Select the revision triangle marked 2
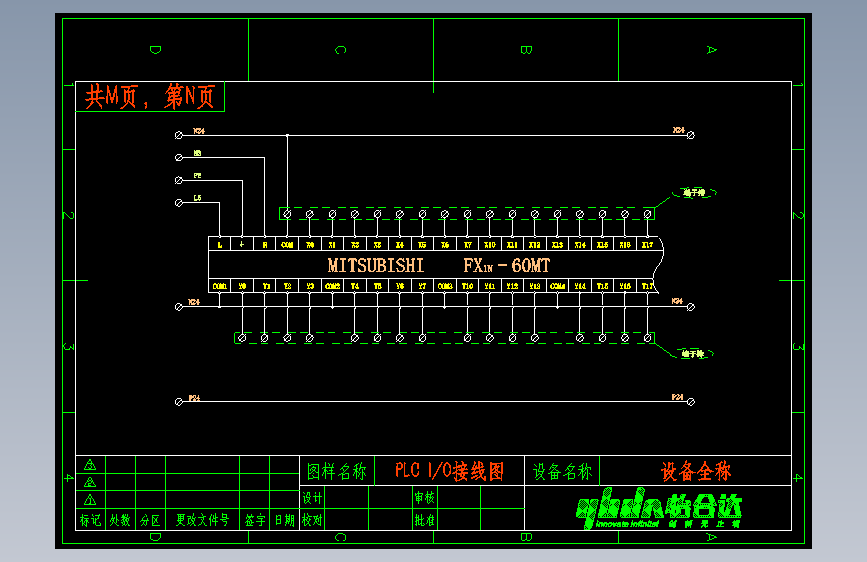 tap(90, 482)
